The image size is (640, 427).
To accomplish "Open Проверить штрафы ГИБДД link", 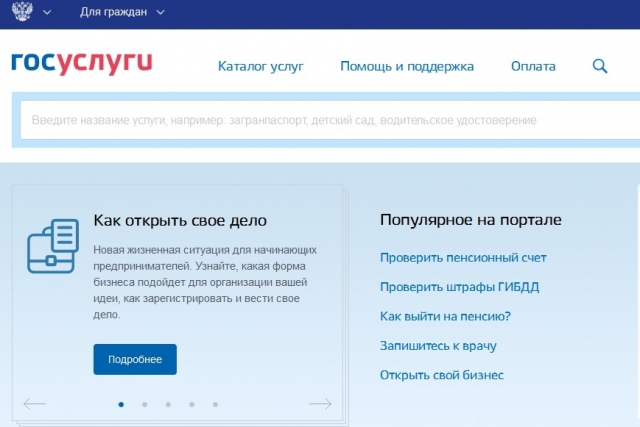I will [x=460, y=287].
